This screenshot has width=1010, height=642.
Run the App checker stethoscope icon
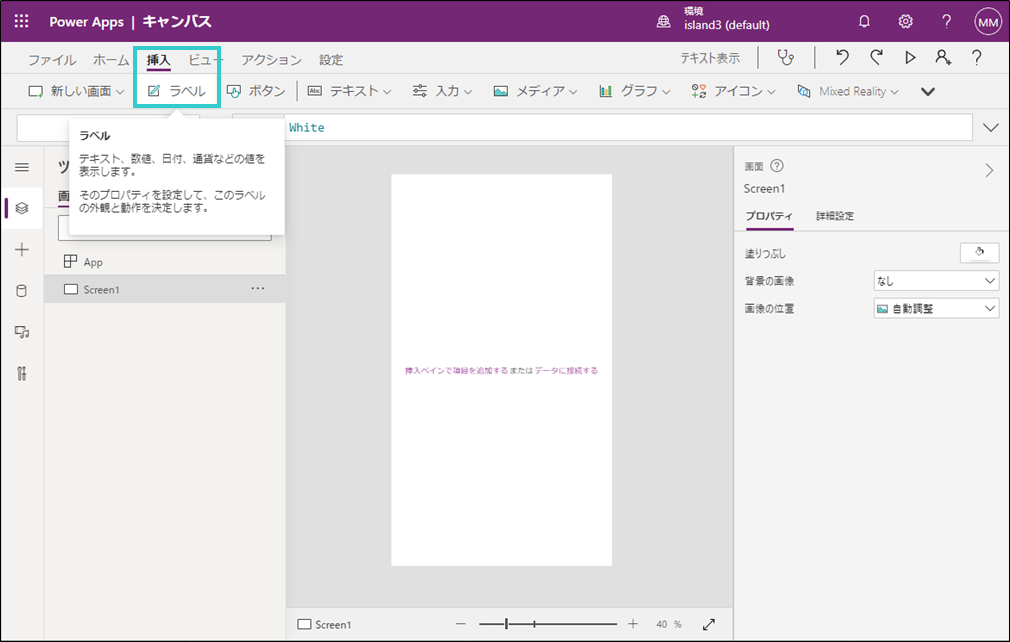pyautogui.click(x=786, y=59)
